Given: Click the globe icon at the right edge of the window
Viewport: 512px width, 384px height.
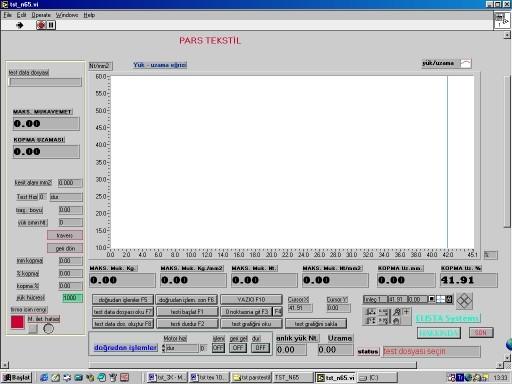Looking at the screenshot, I should tap(509, 345).
